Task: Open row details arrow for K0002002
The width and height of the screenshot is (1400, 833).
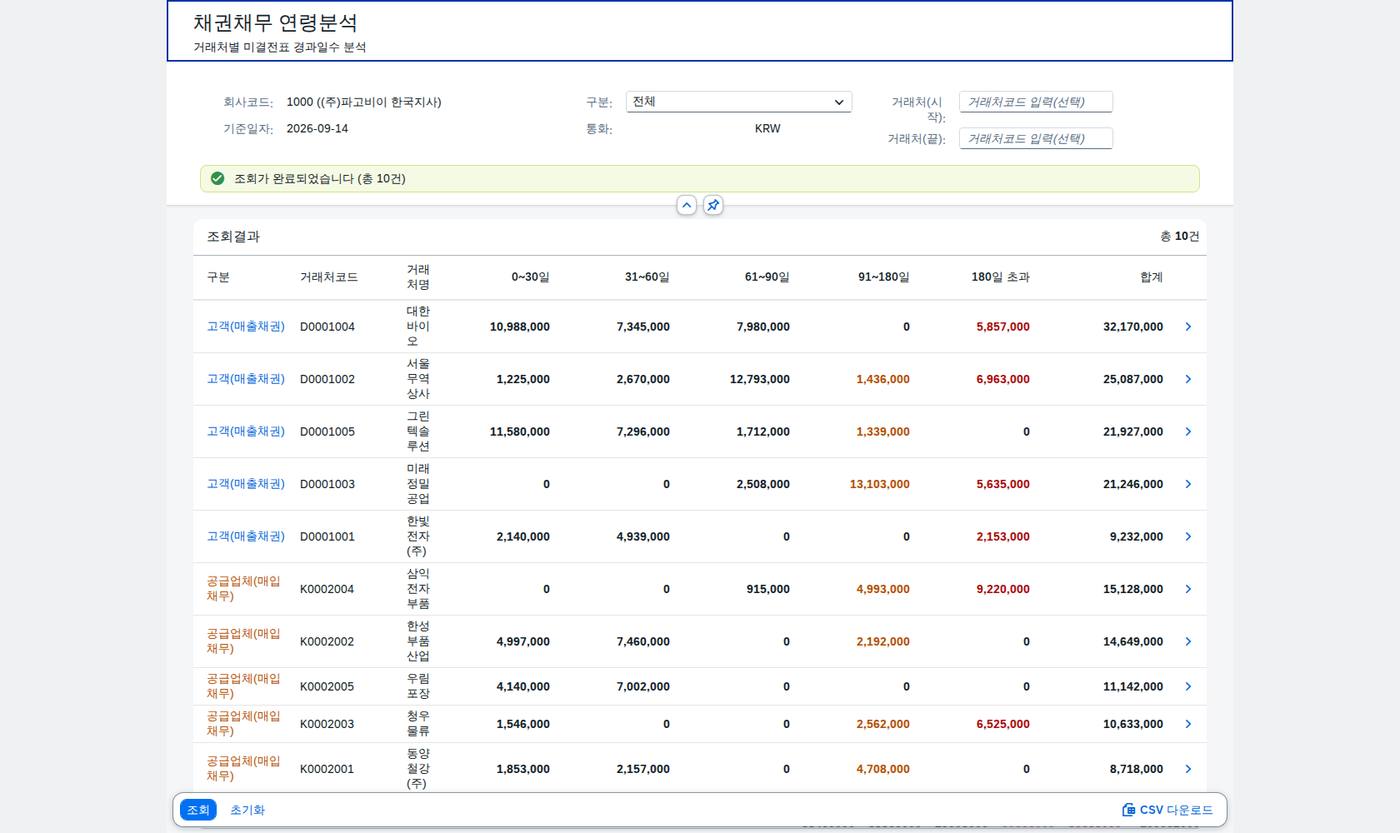Action: 1188,642
